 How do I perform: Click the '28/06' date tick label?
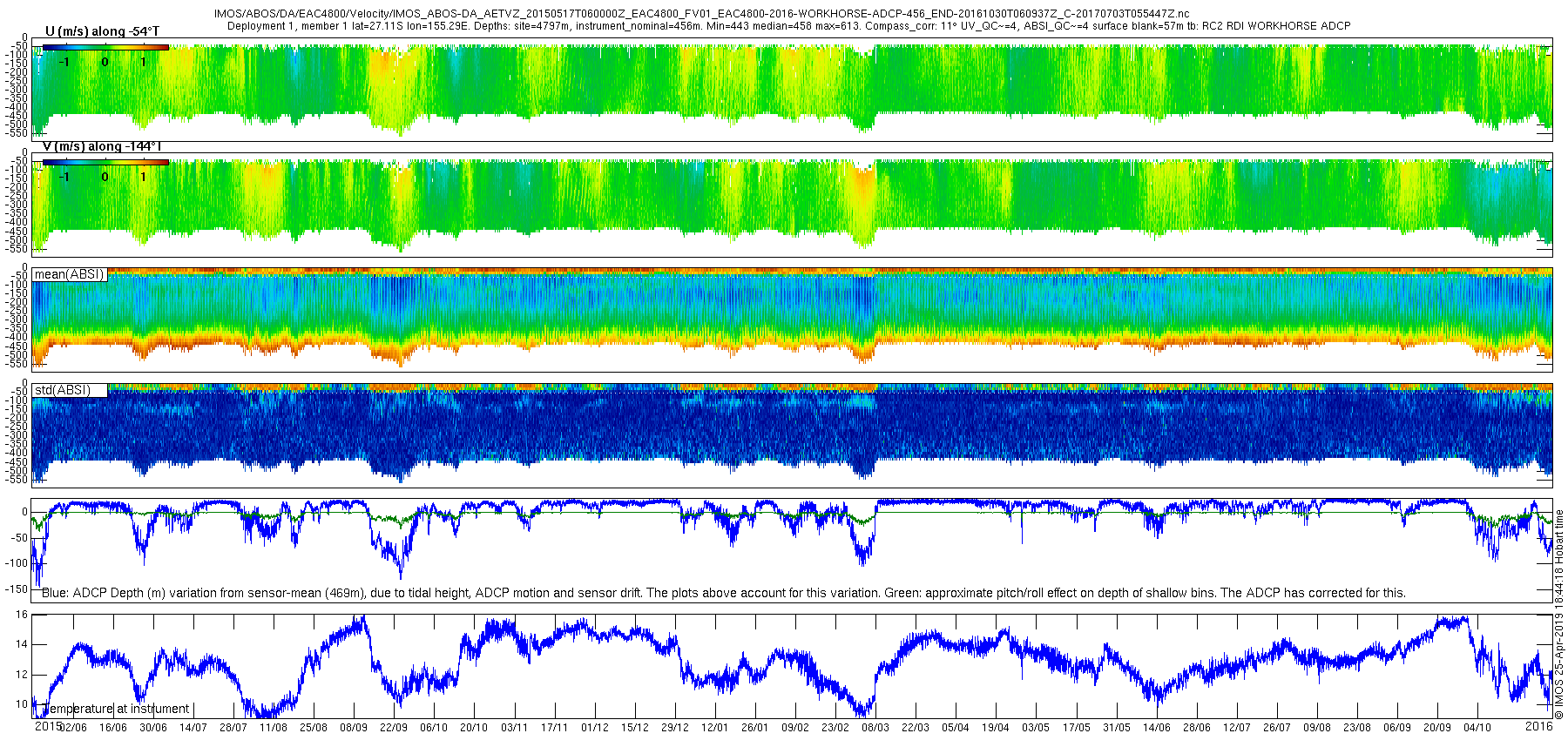point(1197,728)
